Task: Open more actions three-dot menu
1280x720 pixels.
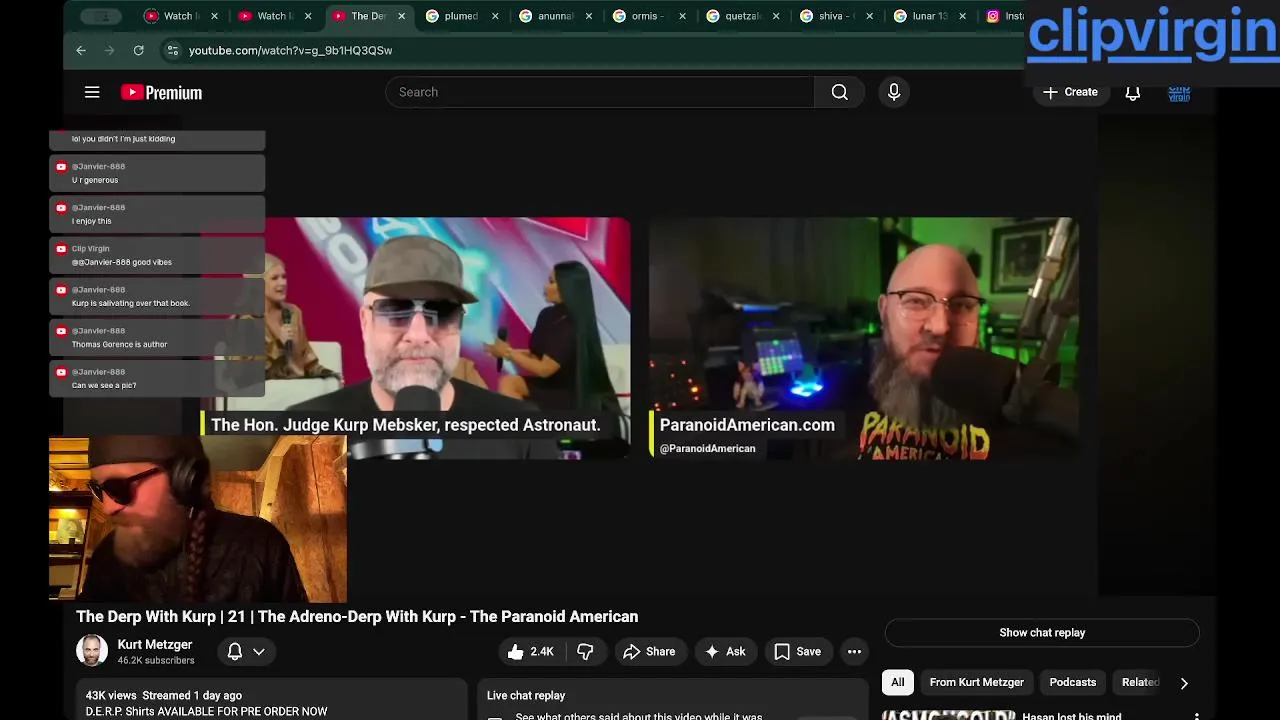Action: point(854,652)
